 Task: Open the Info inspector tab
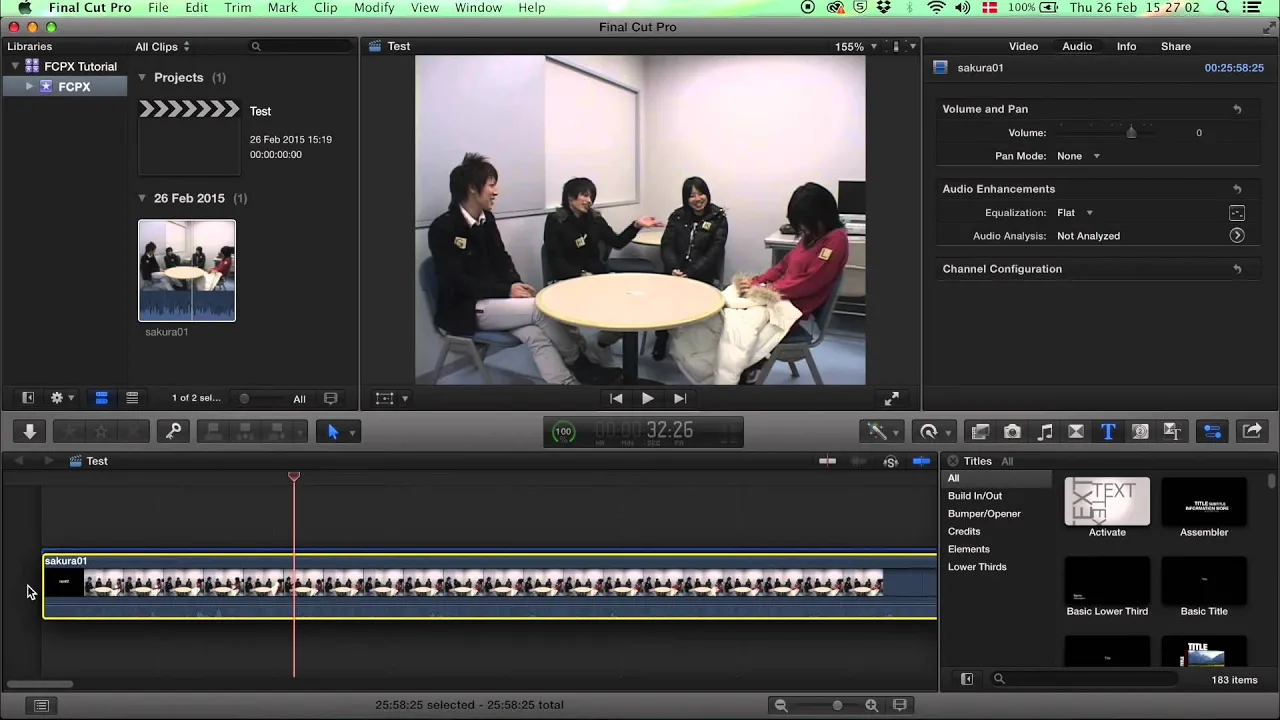point(1126,46)
